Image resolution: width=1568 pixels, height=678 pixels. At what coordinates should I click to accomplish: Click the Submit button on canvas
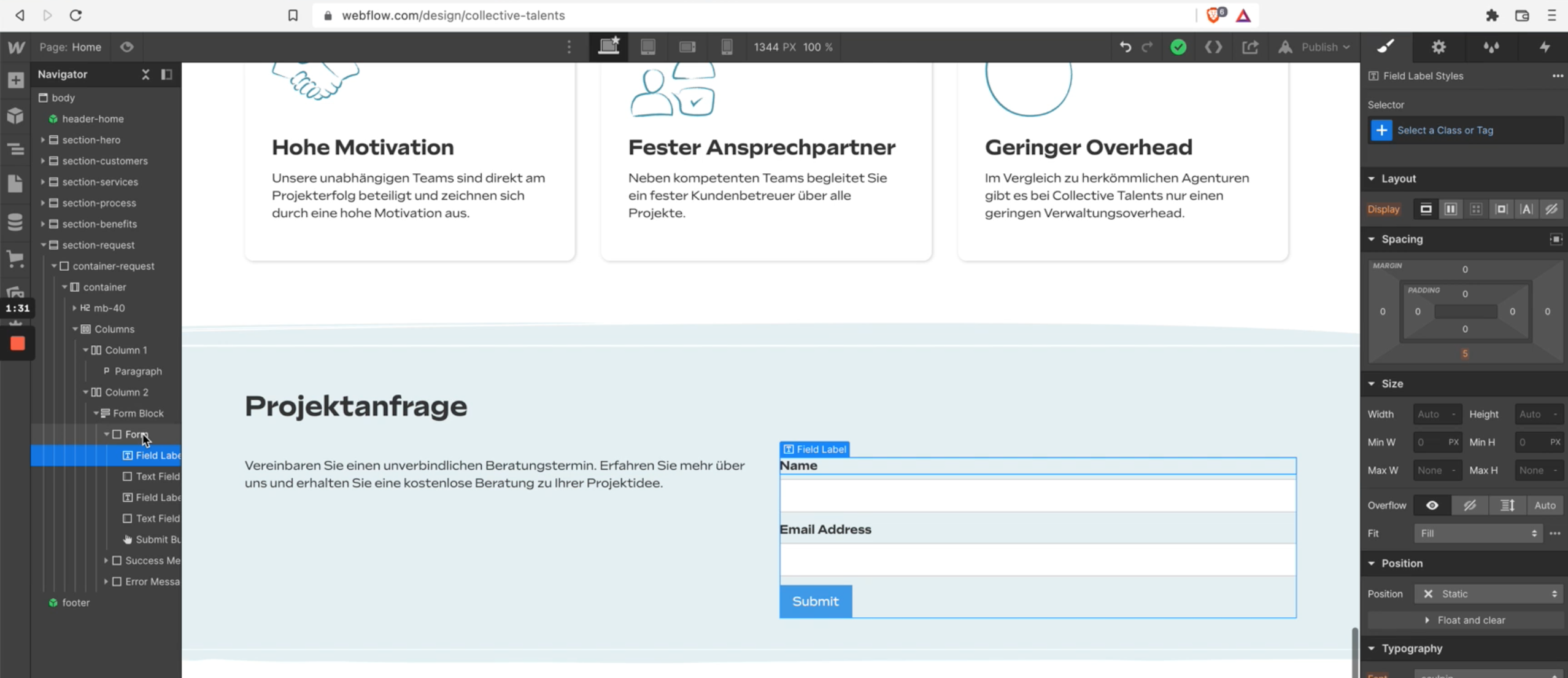[816, 601]
